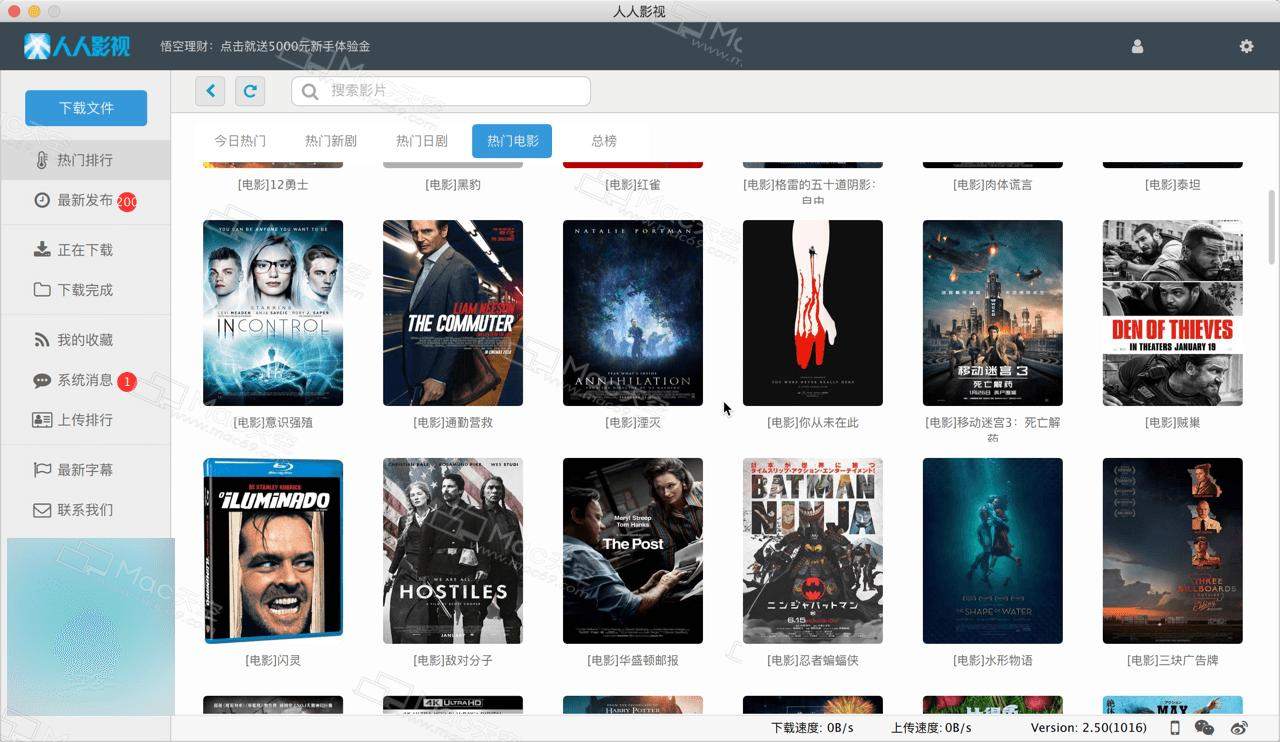
Task: Click the 200 badge on 最新发布
Action: (126, 202)
